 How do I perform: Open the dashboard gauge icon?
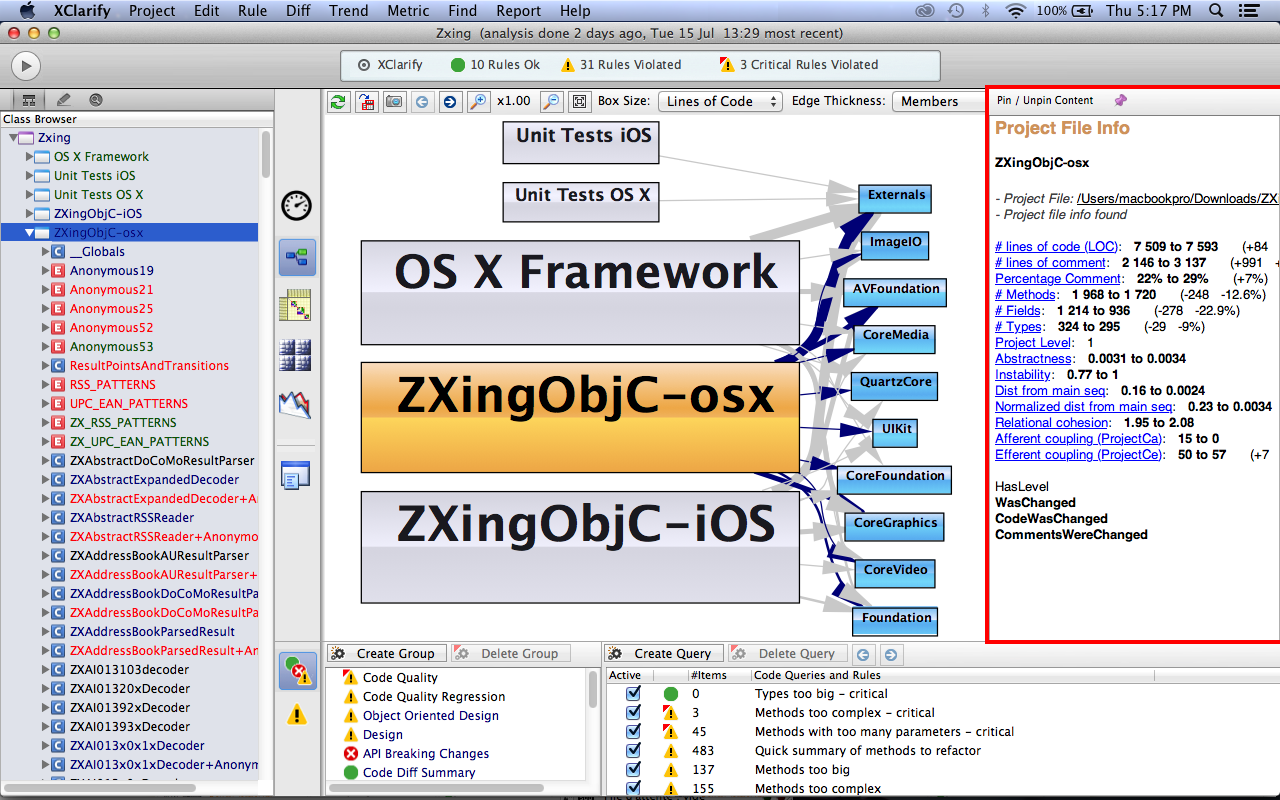(x=297, y=206)
